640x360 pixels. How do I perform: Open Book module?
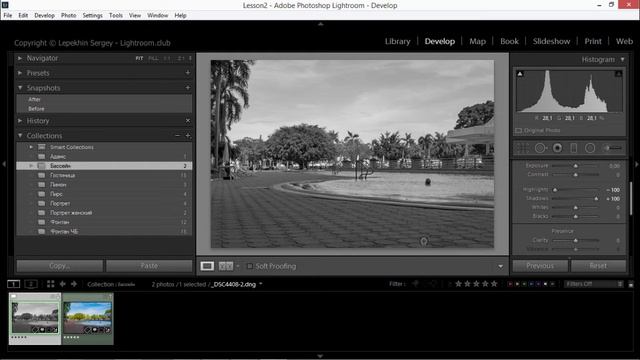pyautogui.click(x=509, y=41)
